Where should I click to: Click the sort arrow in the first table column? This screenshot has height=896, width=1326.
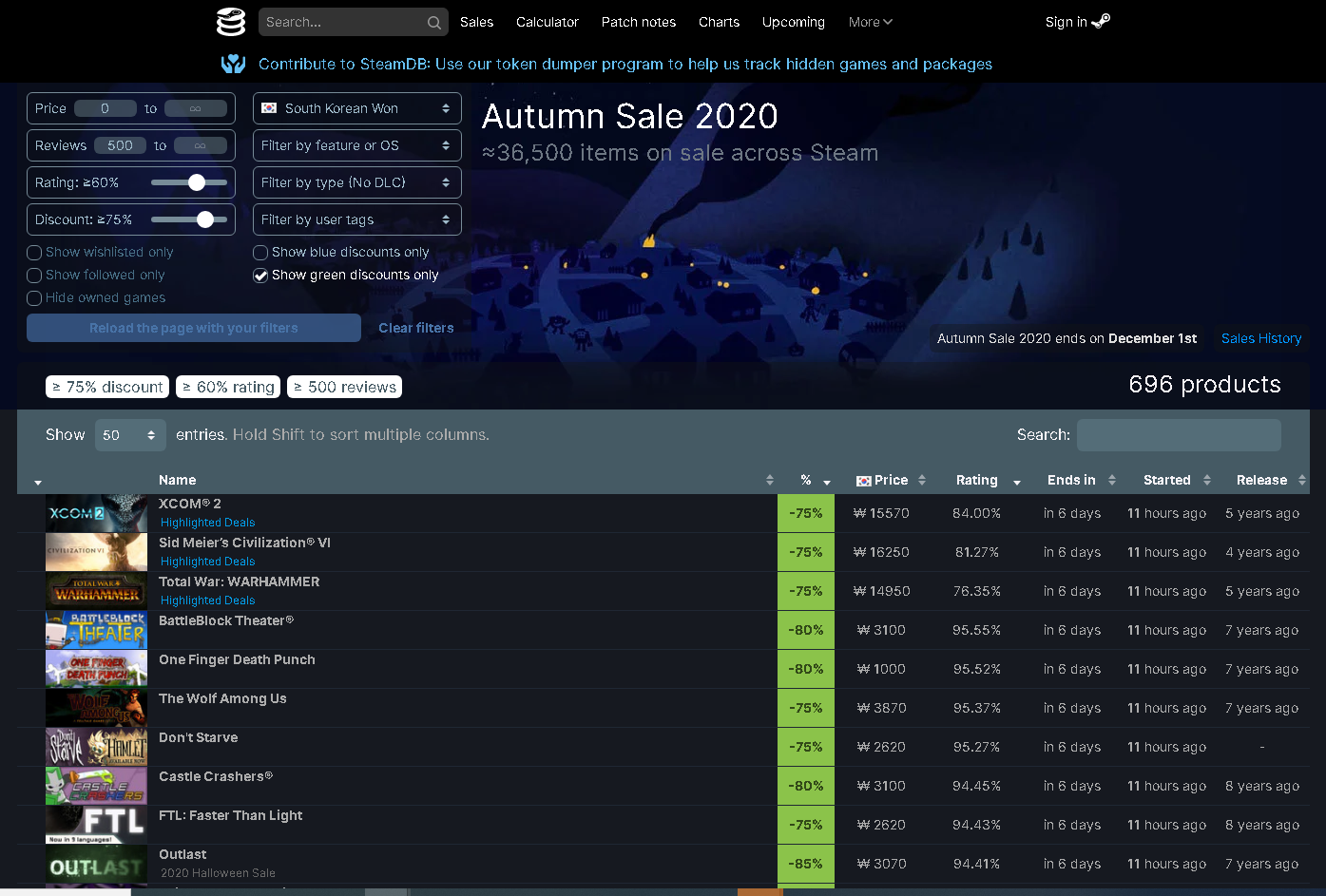(x=38, y=482)
